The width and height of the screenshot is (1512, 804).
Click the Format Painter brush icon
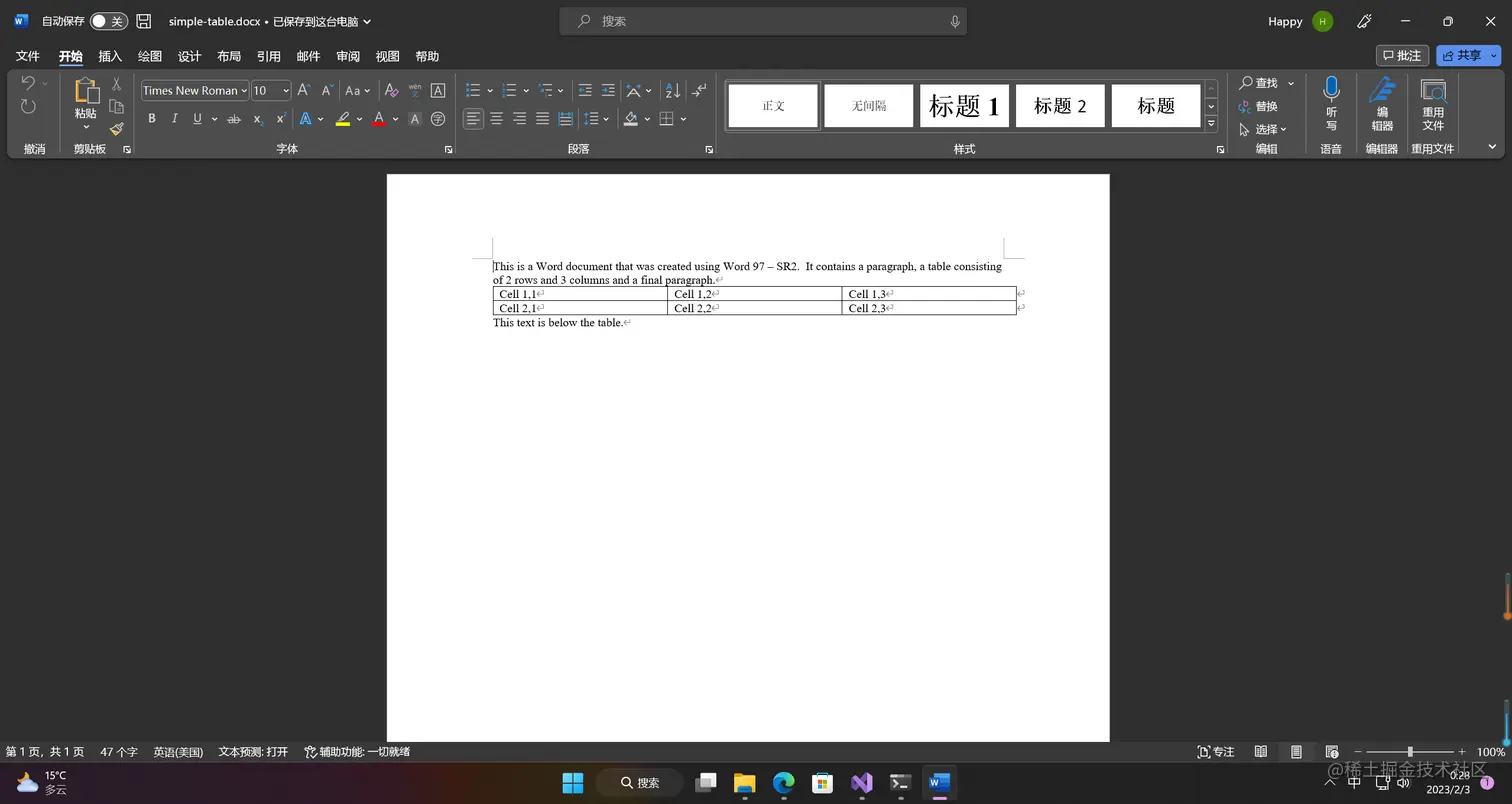[116, 129]
